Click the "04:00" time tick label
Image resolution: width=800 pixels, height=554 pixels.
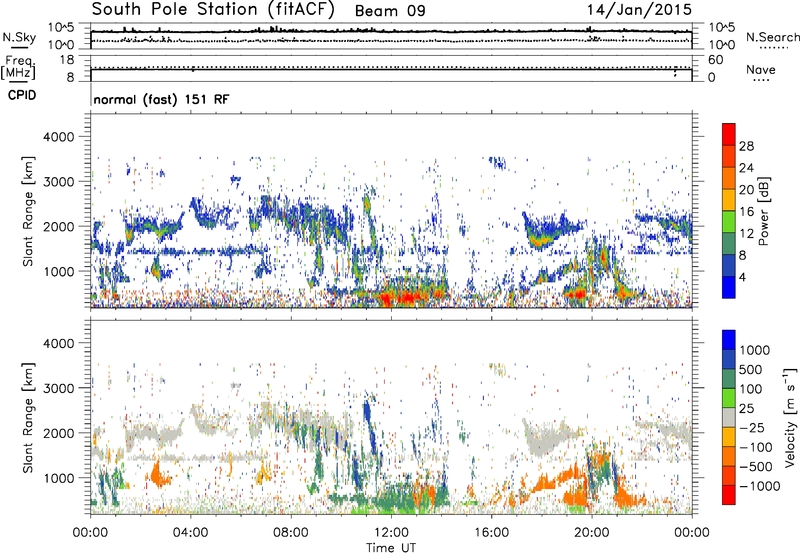pos(190,533)
